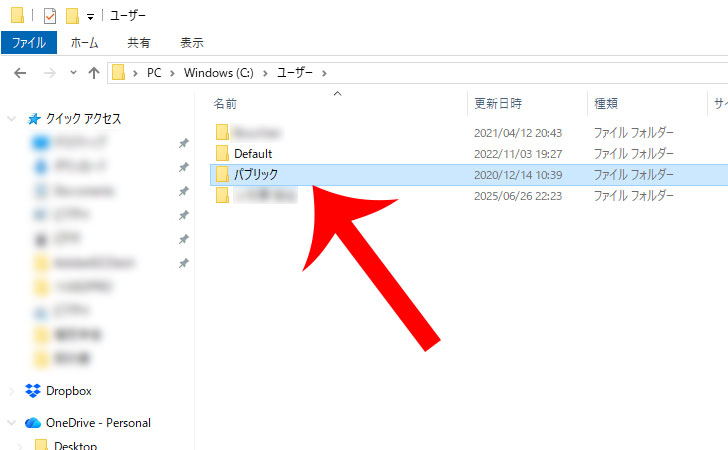Viewport: 728px width, 450px height.
Task: Switch to the 表示 ribbon tab
Action: tap(191, 43)
